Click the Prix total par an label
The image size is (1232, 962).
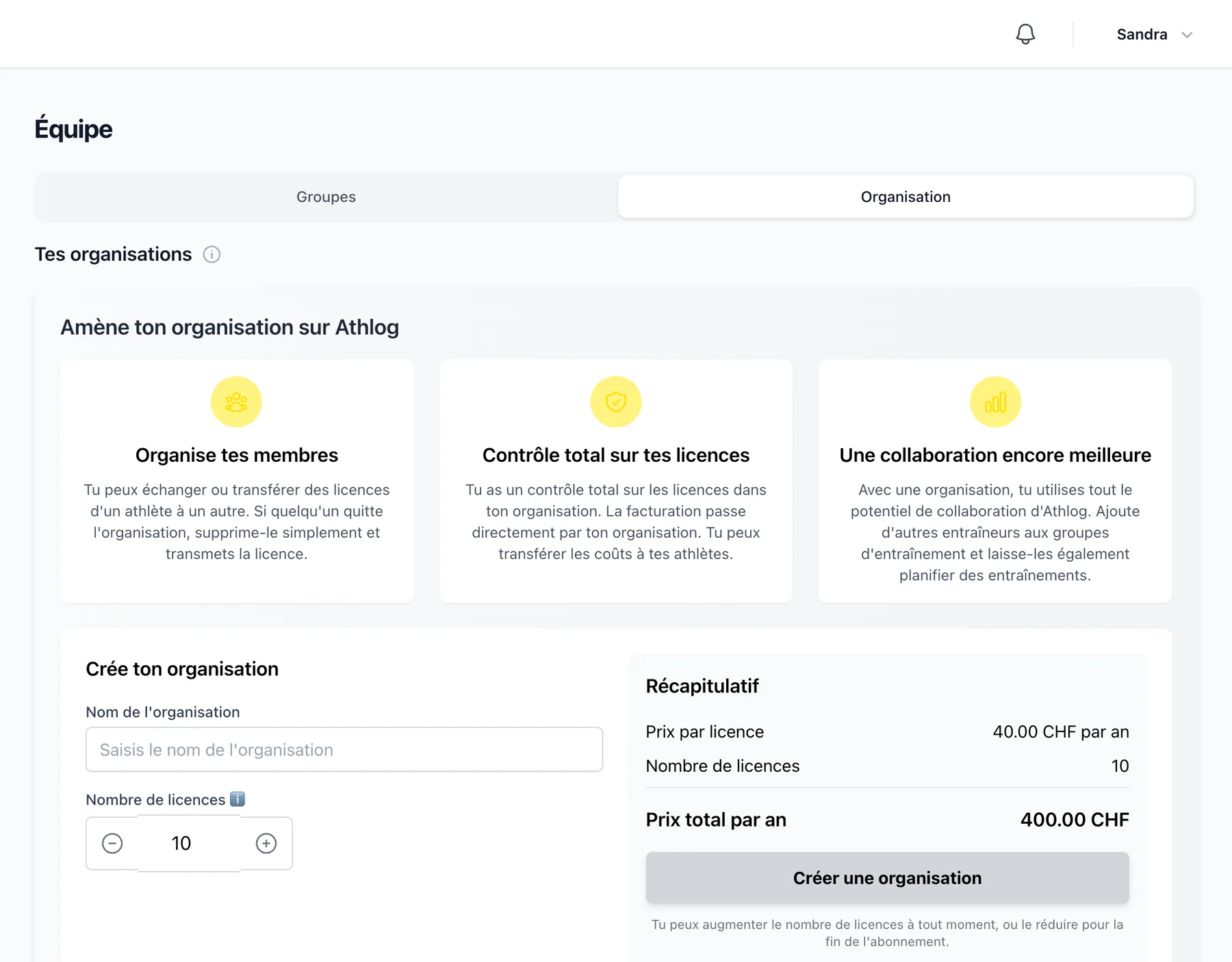[716, 820]
